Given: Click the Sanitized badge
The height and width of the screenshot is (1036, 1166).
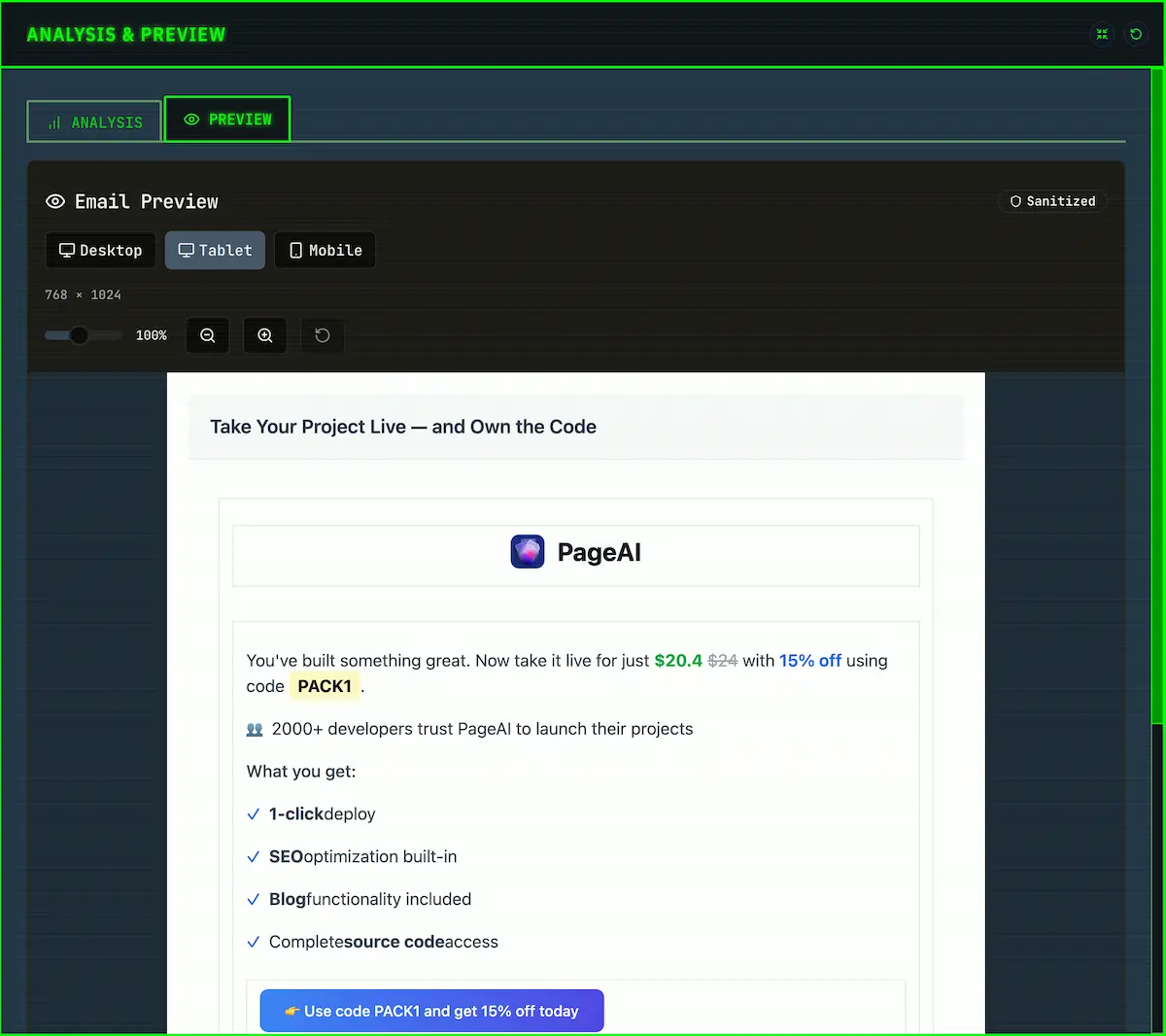Looking at the screenshot, I should (x=1052, y=201).
